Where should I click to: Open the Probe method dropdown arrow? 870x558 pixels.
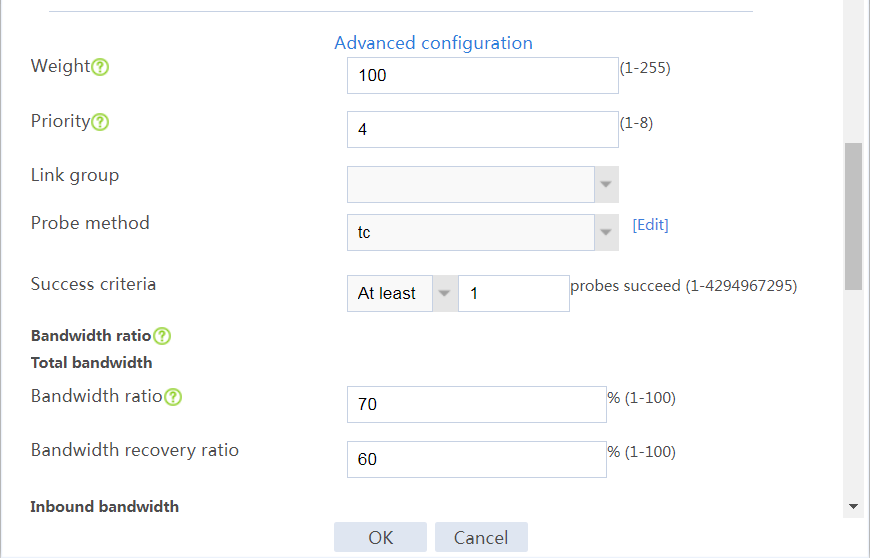(606, 232)
